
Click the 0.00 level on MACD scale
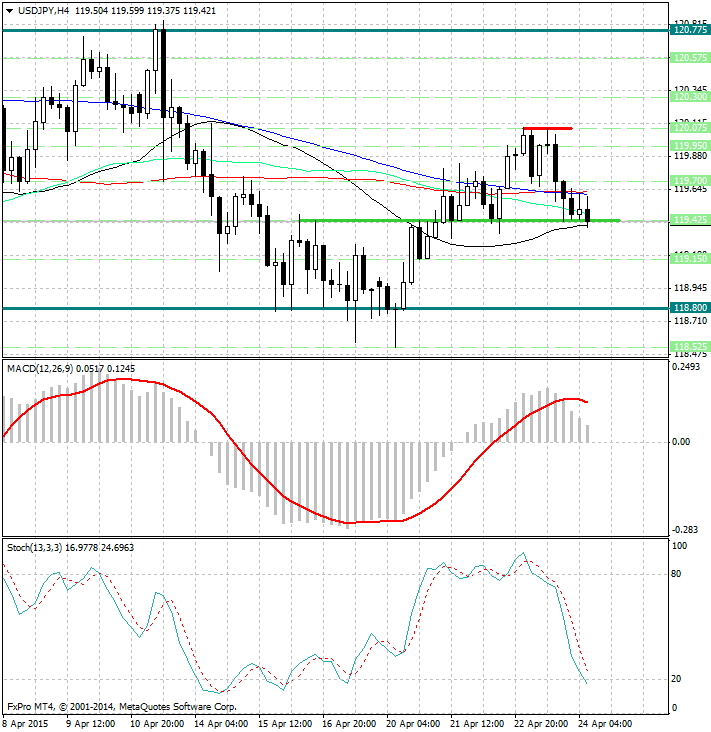pos(682,441)
